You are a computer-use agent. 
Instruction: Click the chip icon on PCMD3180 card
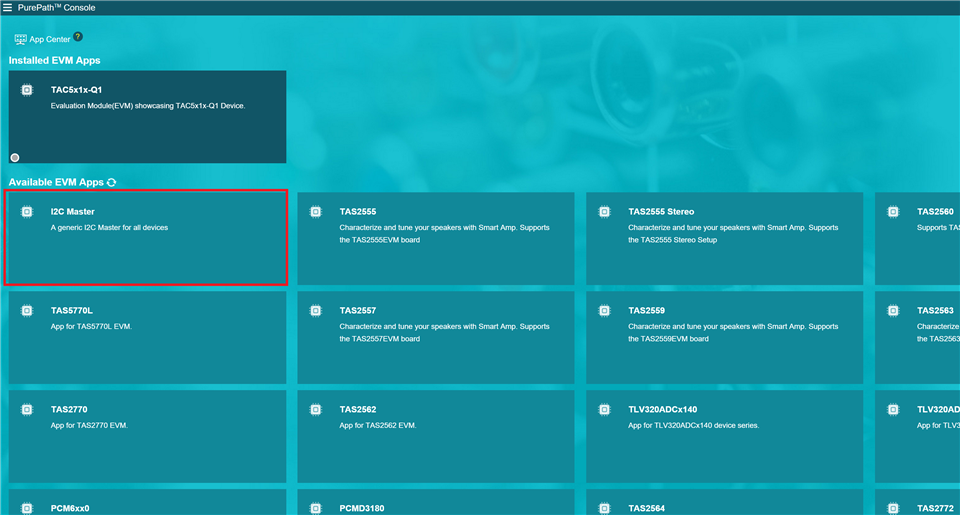316,508
